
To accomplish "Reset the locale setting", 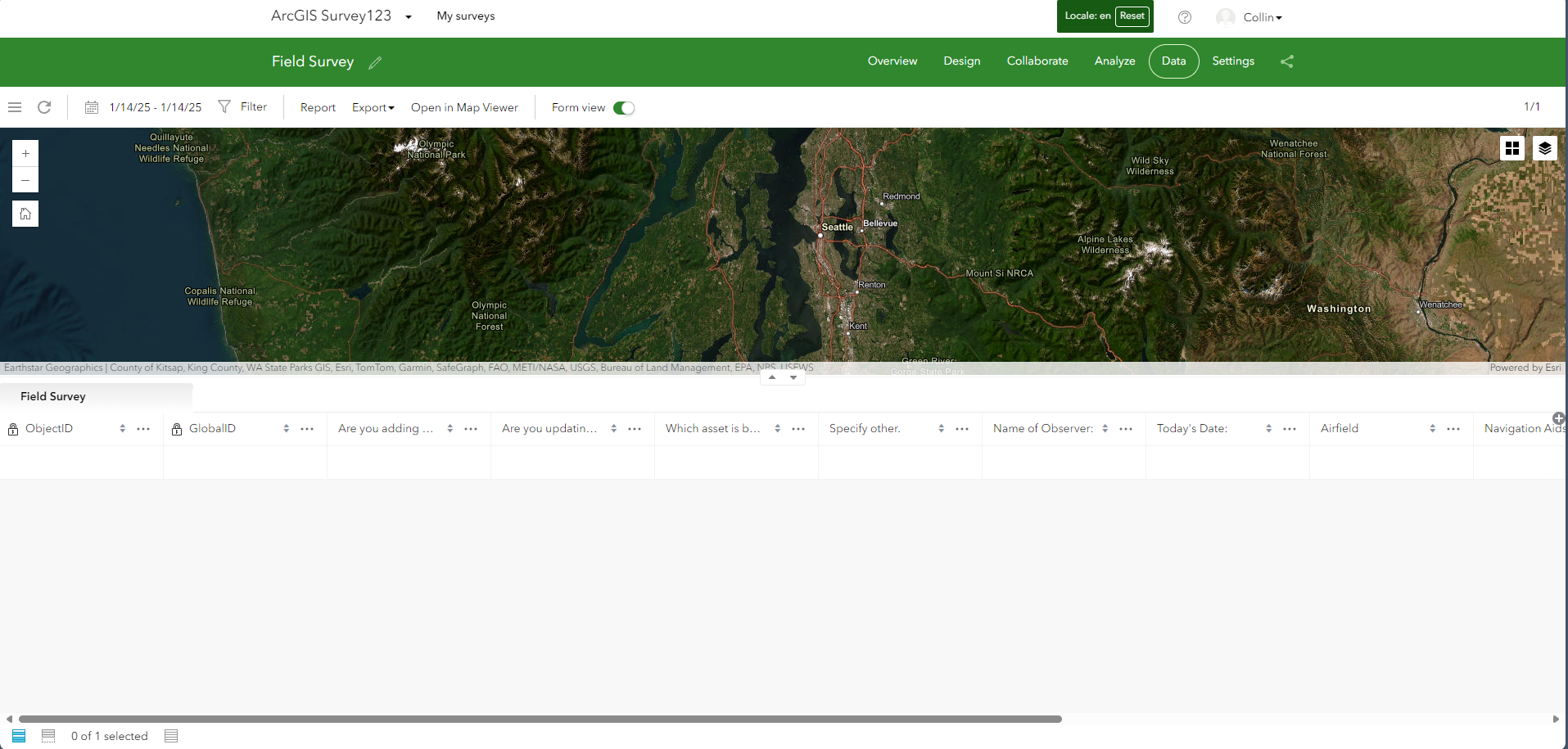I will 1132,16.
